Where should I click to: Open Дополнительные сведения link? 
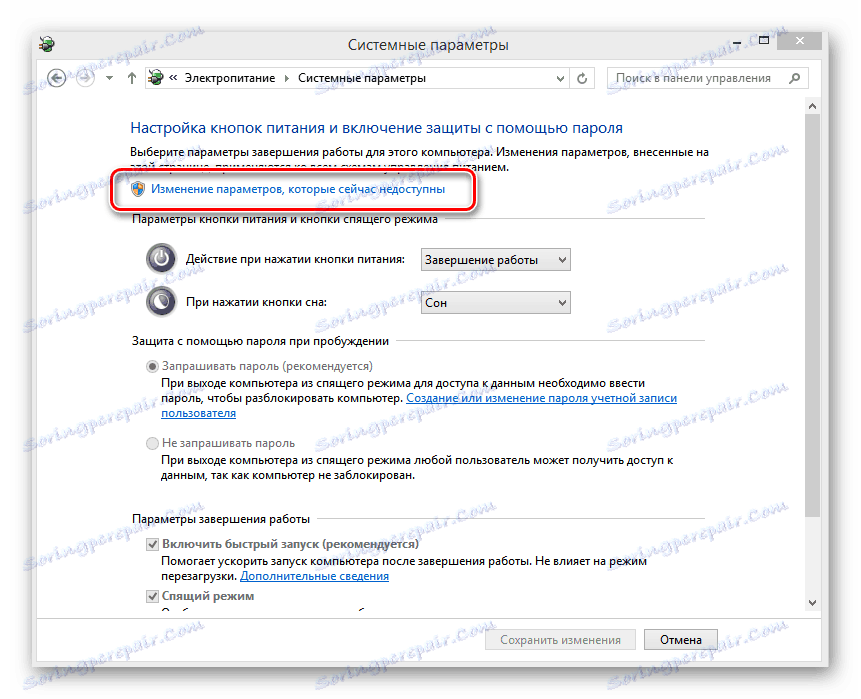314,576
